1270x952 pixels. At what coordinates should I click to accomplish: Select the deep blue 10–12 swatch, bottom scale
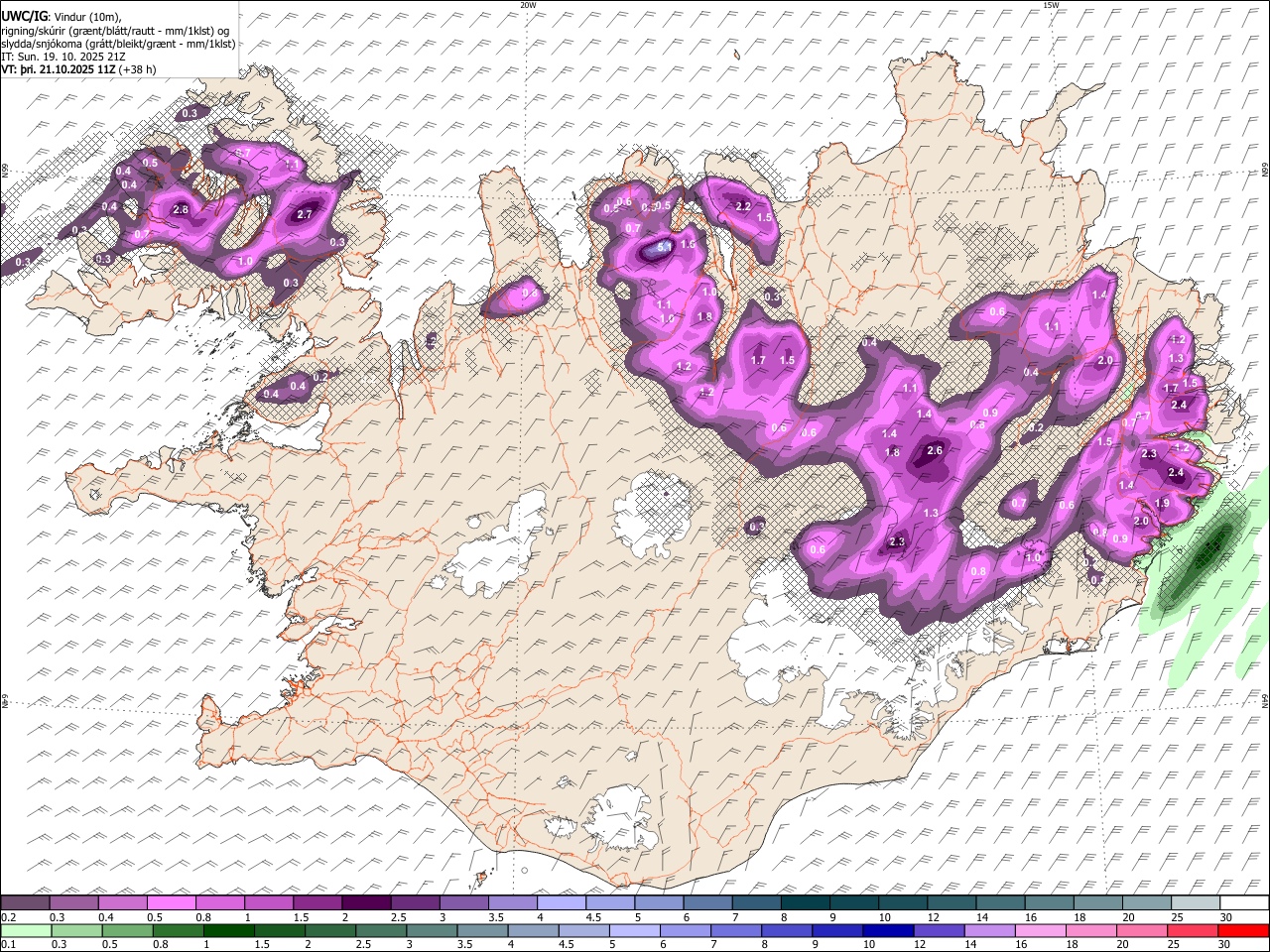[x=887, y=930]
